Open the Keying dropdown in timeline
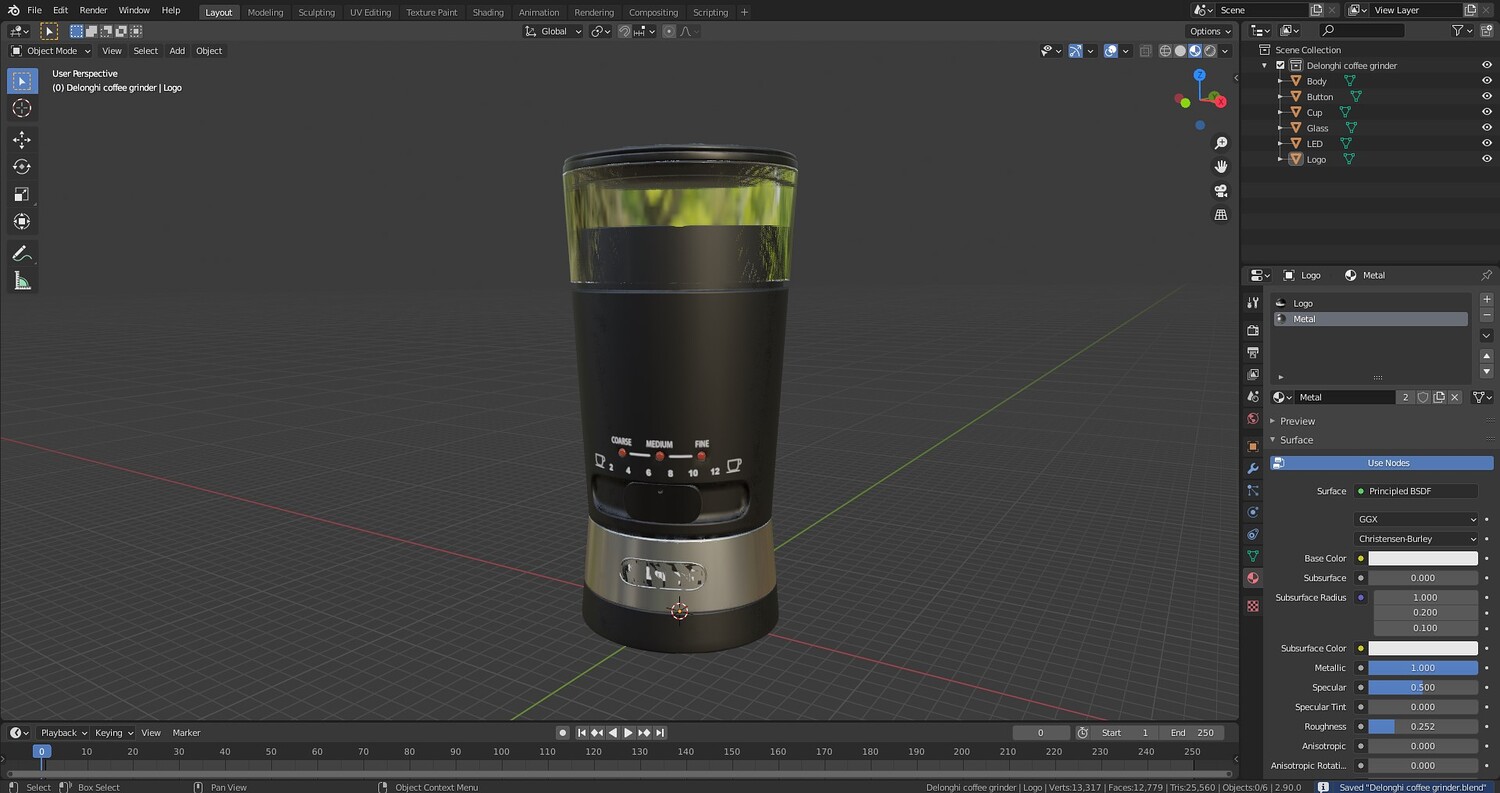The width and height of the screenshot is (1500, 793). [113, 733]
